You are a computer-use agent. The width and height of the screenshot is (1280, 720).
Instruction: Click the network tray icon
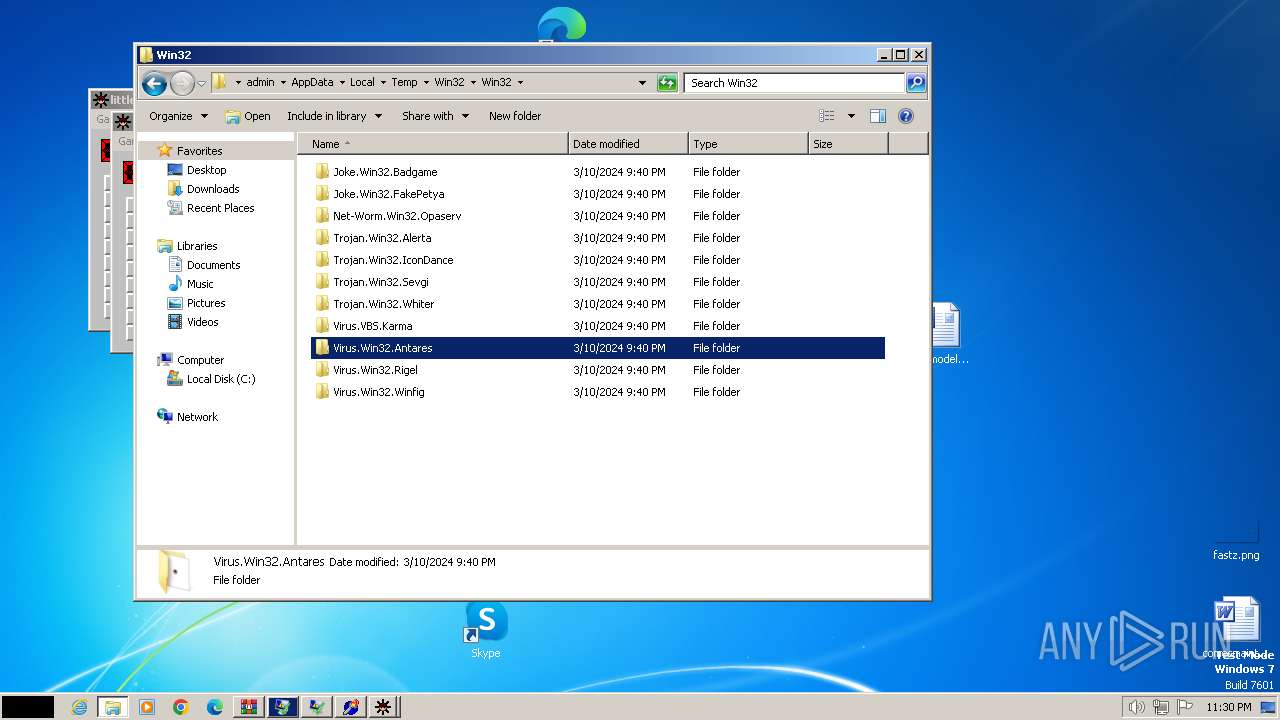coord(1161,707)
